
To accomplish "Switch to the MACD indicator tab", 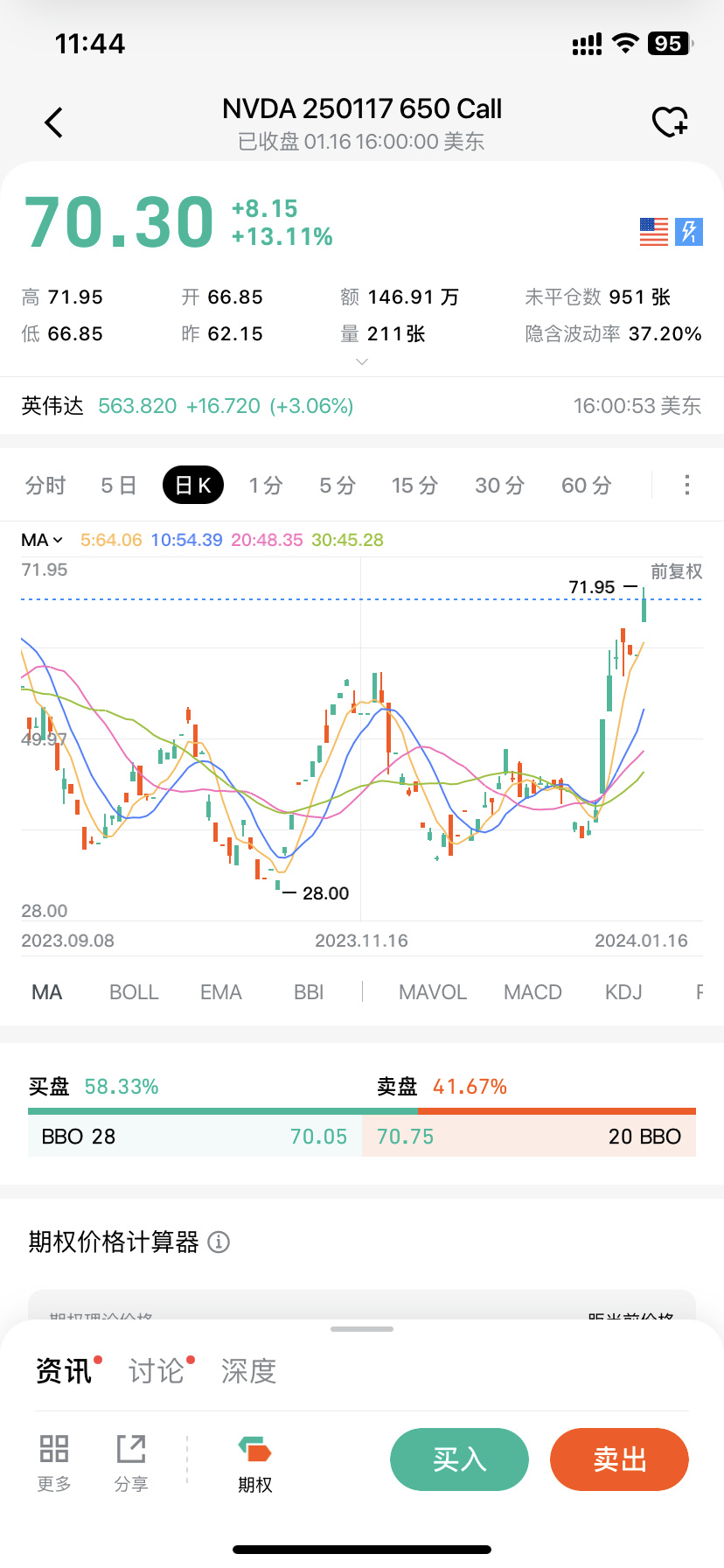I will pos(533,992).
